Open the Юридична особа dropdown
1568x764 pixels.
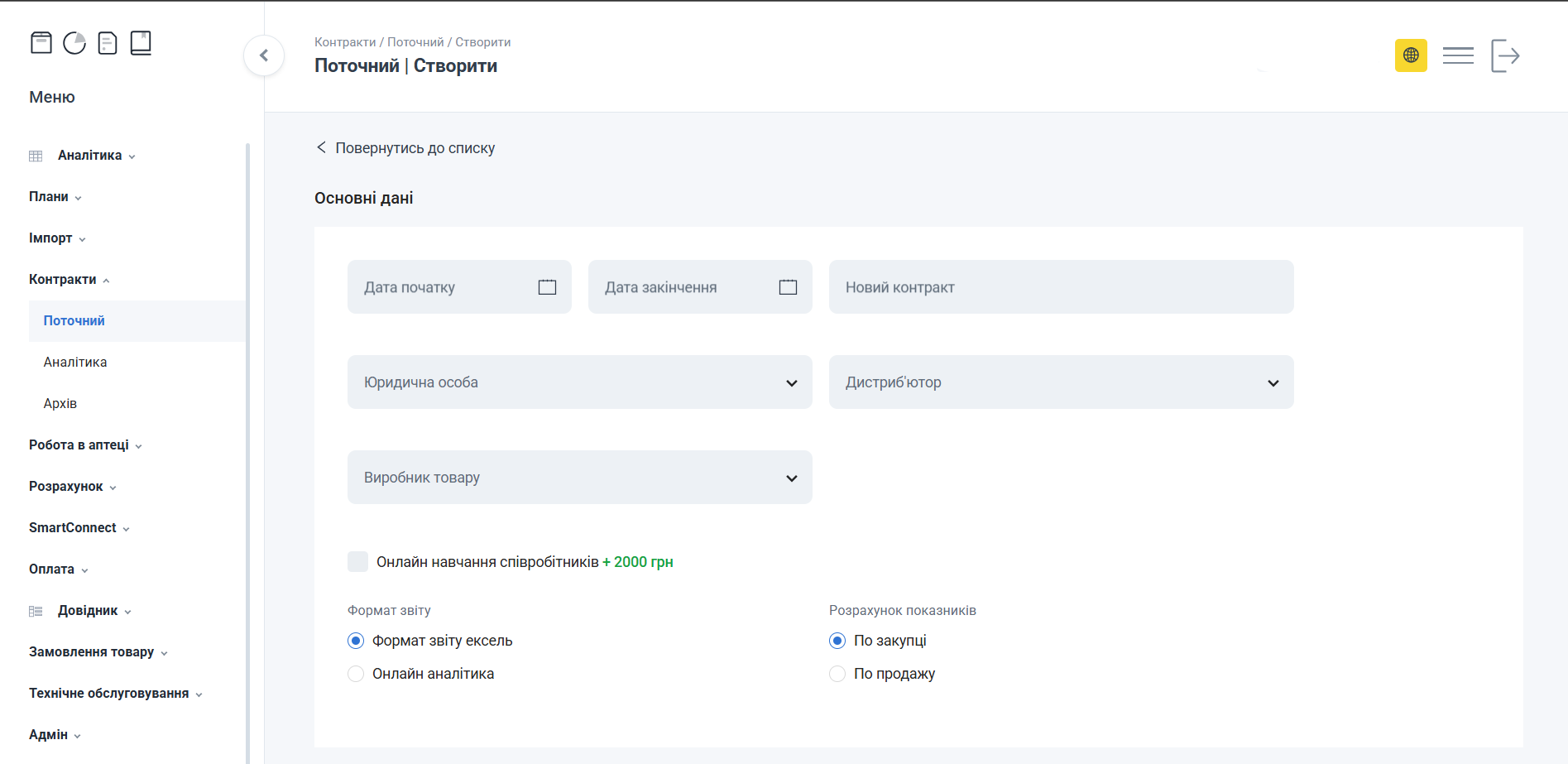point(579,382)
